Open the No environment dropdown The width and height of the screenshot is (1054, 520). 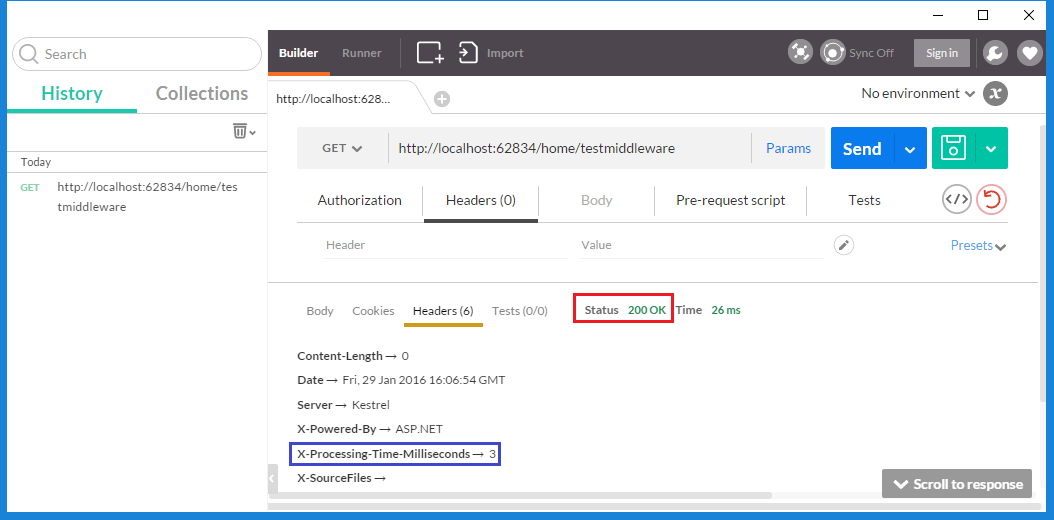click(x=918, y=93)
